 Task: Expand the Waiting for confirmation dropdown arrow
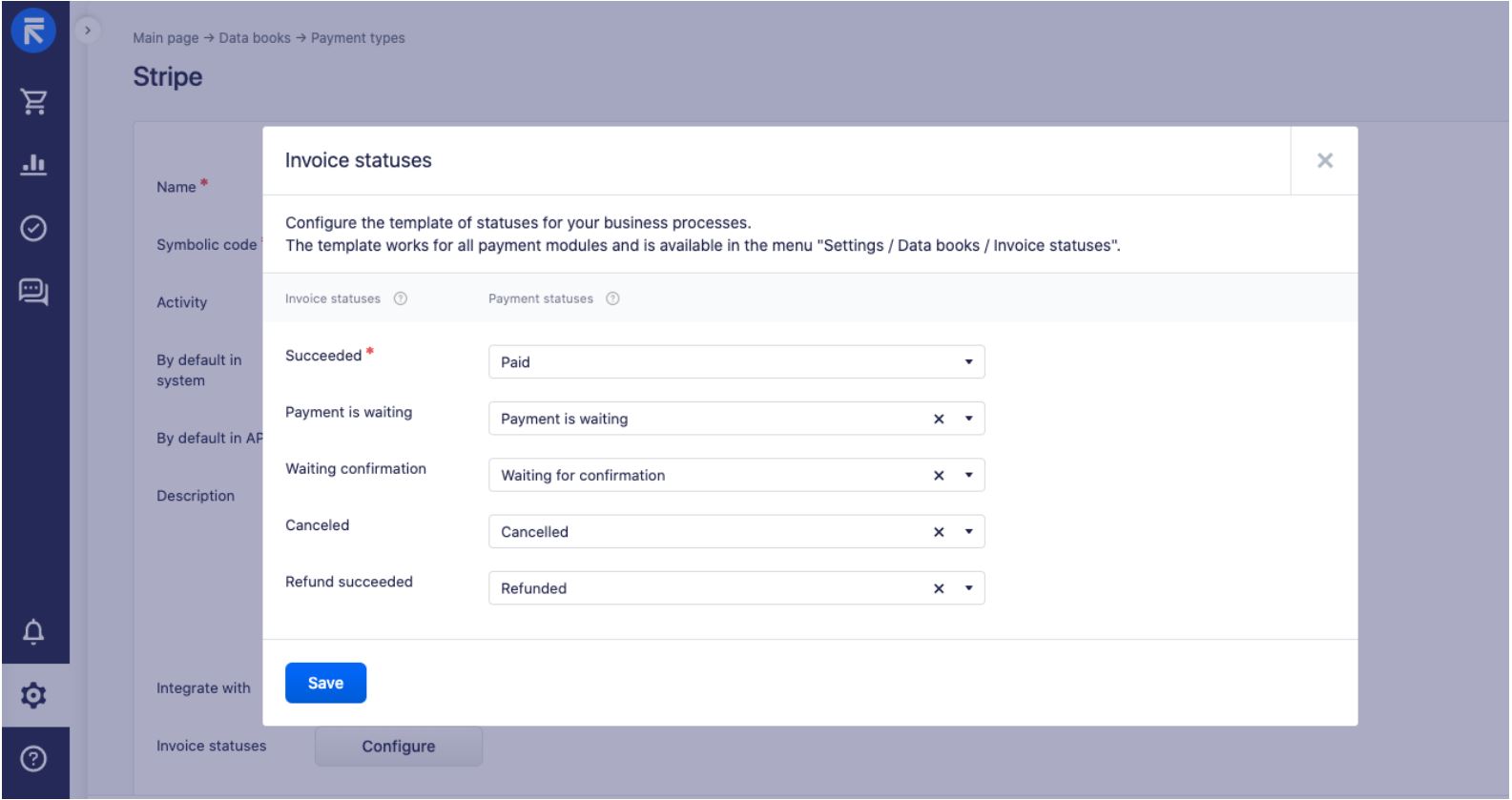(969, 475)
